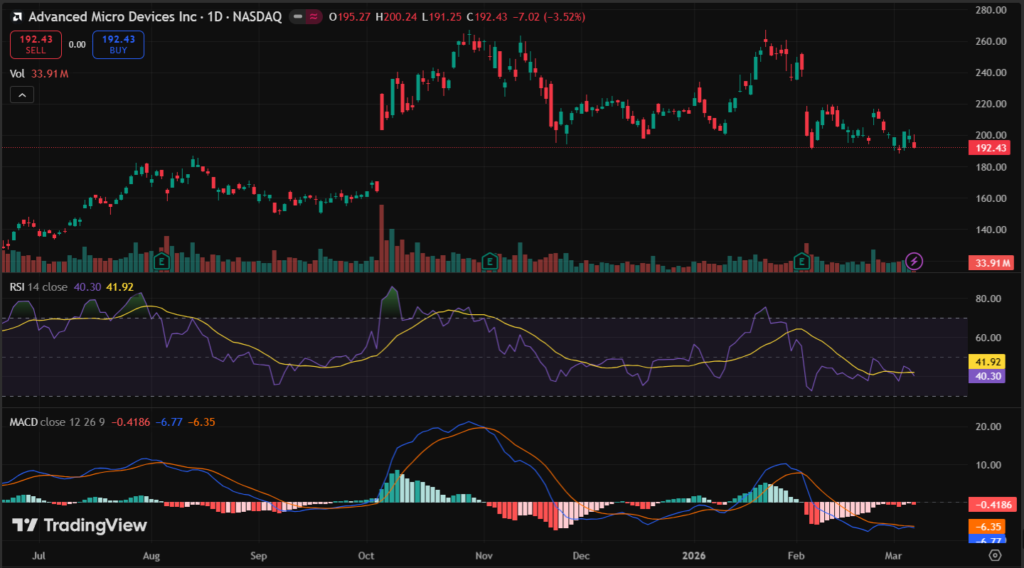Click the TradingView logo
1024x568 pixels.
point(79,526)
